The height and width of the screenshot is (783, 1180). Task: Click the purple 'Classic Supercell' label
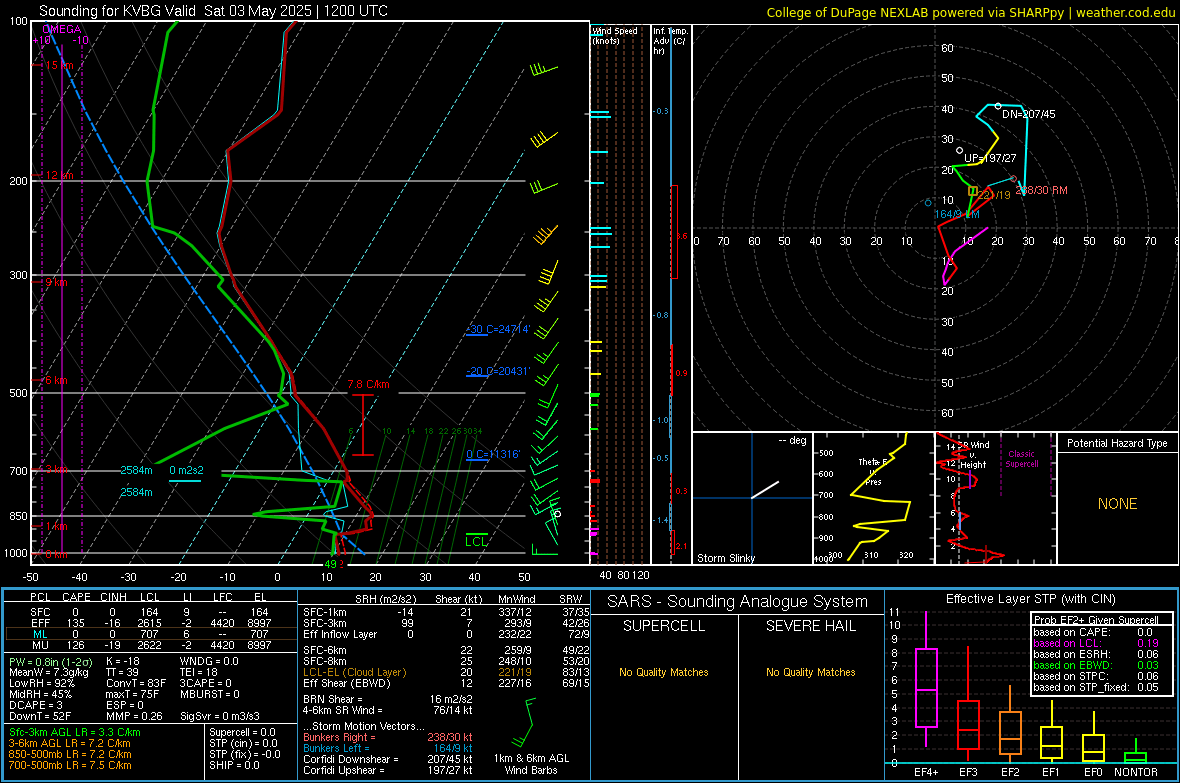pos(1021,459)
